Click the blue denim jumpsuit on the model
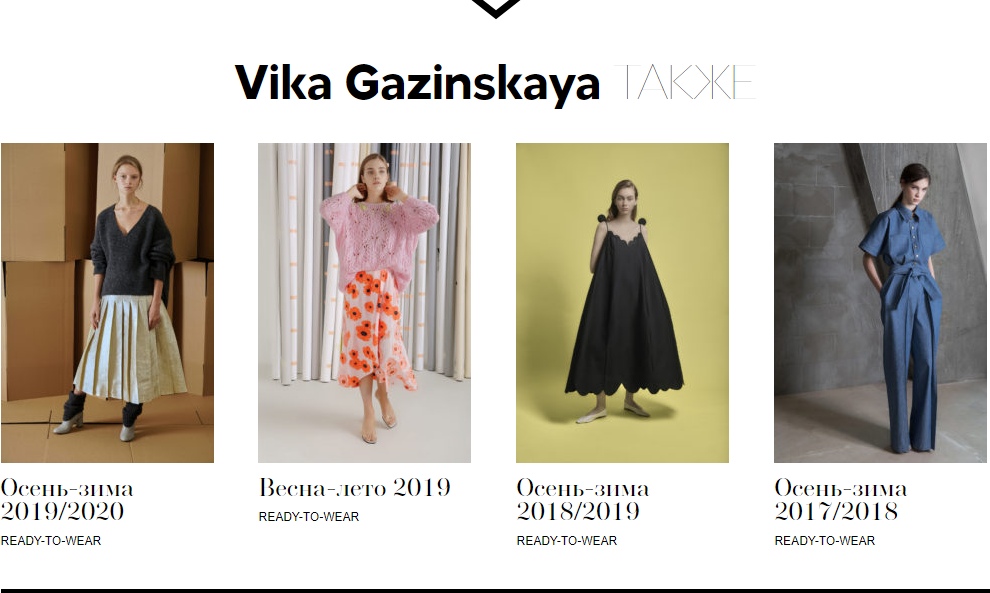Viewport: 990px width, 593px height. point(904,322)
